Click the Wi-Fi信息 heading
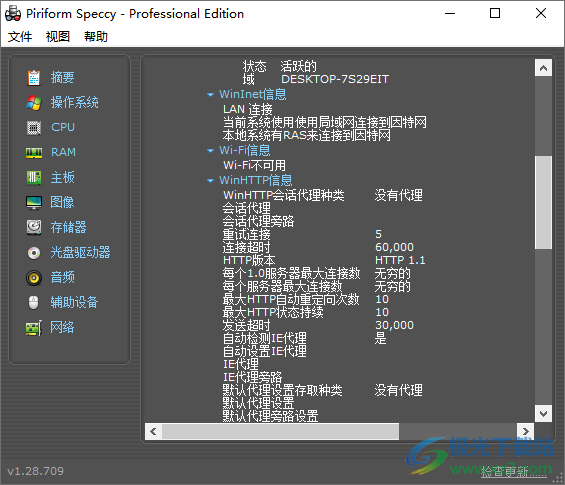Viewport: 565px width, 485px height. [245, 150]
